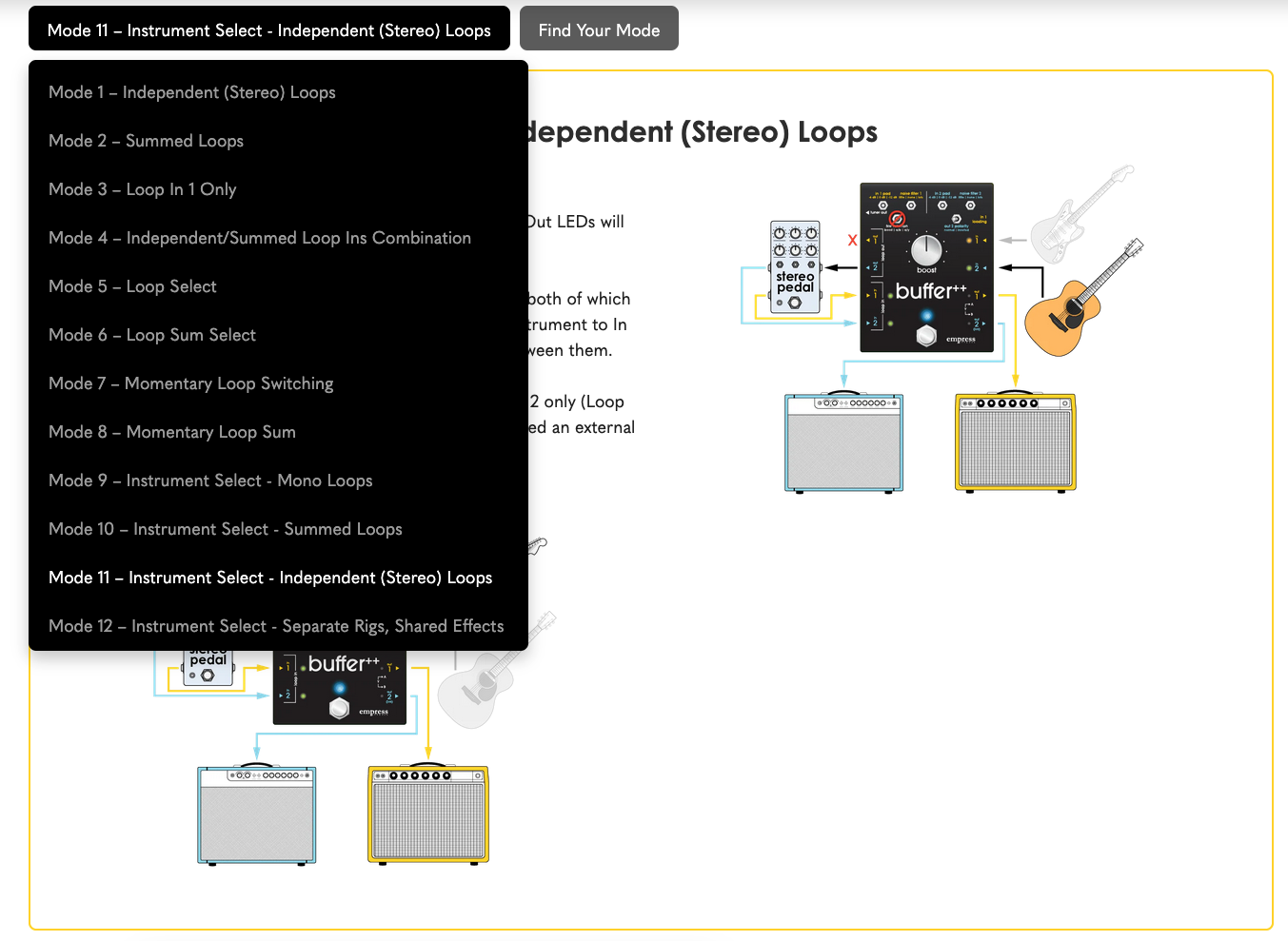
Task: Select Mode 1 – Independent (Stereo) Loops
Action: pos(191,92)
